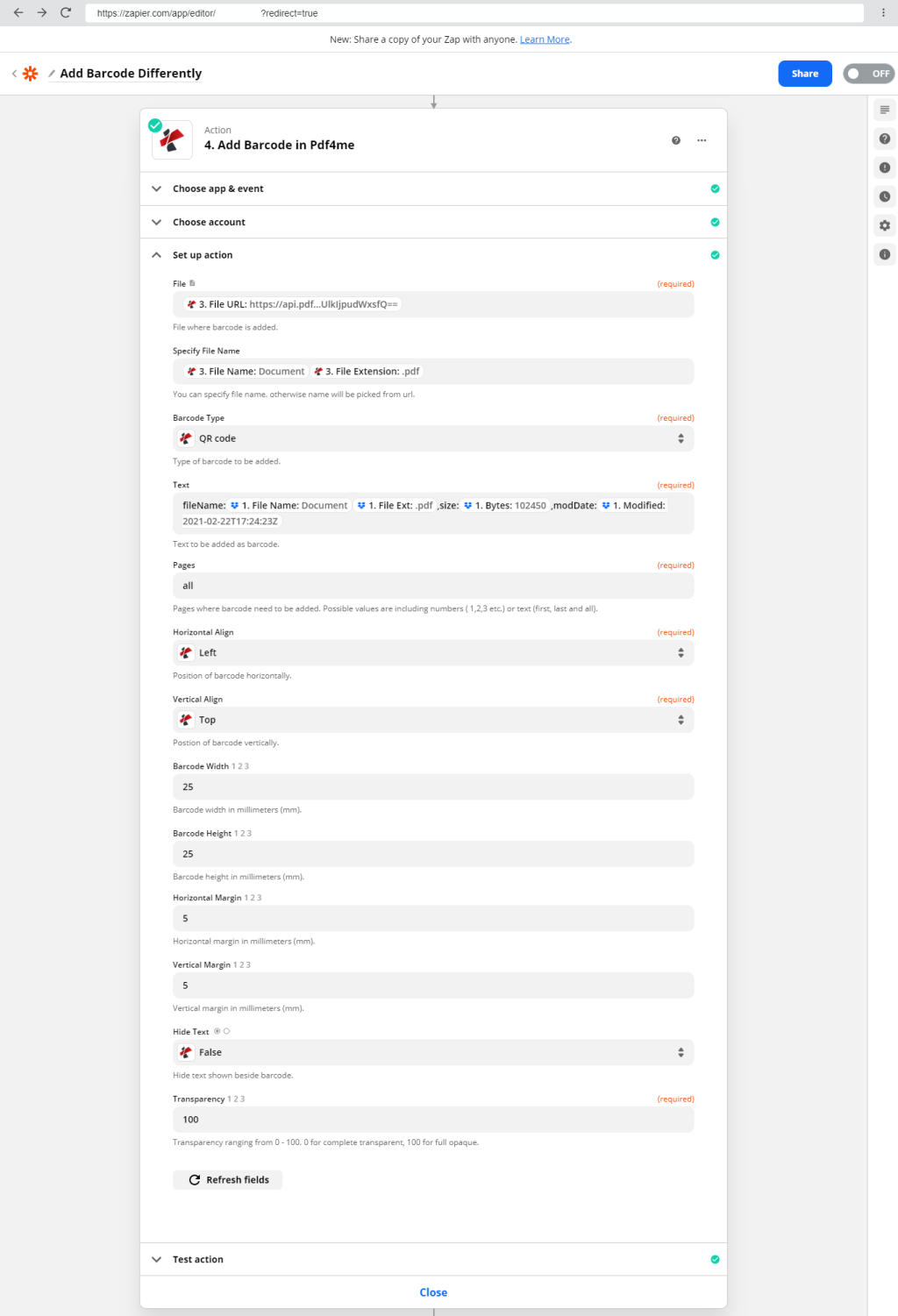Follow the Learn More link
The height and width of the screenshot is (1316, 898).
coord(545,39)
